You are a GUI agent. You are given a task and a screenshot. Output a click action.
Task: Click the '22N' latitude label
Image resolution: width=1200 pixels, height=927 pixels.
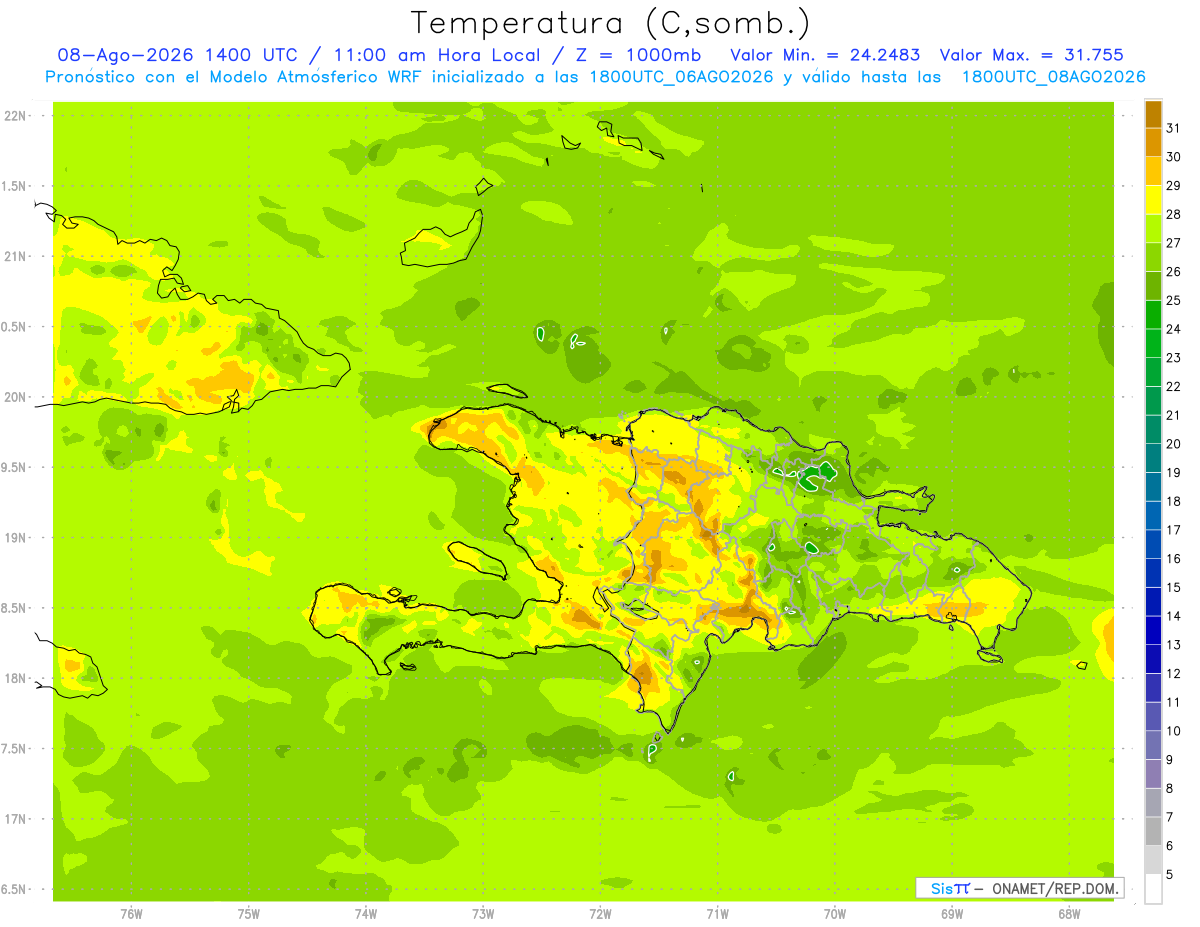pos(15,116)
